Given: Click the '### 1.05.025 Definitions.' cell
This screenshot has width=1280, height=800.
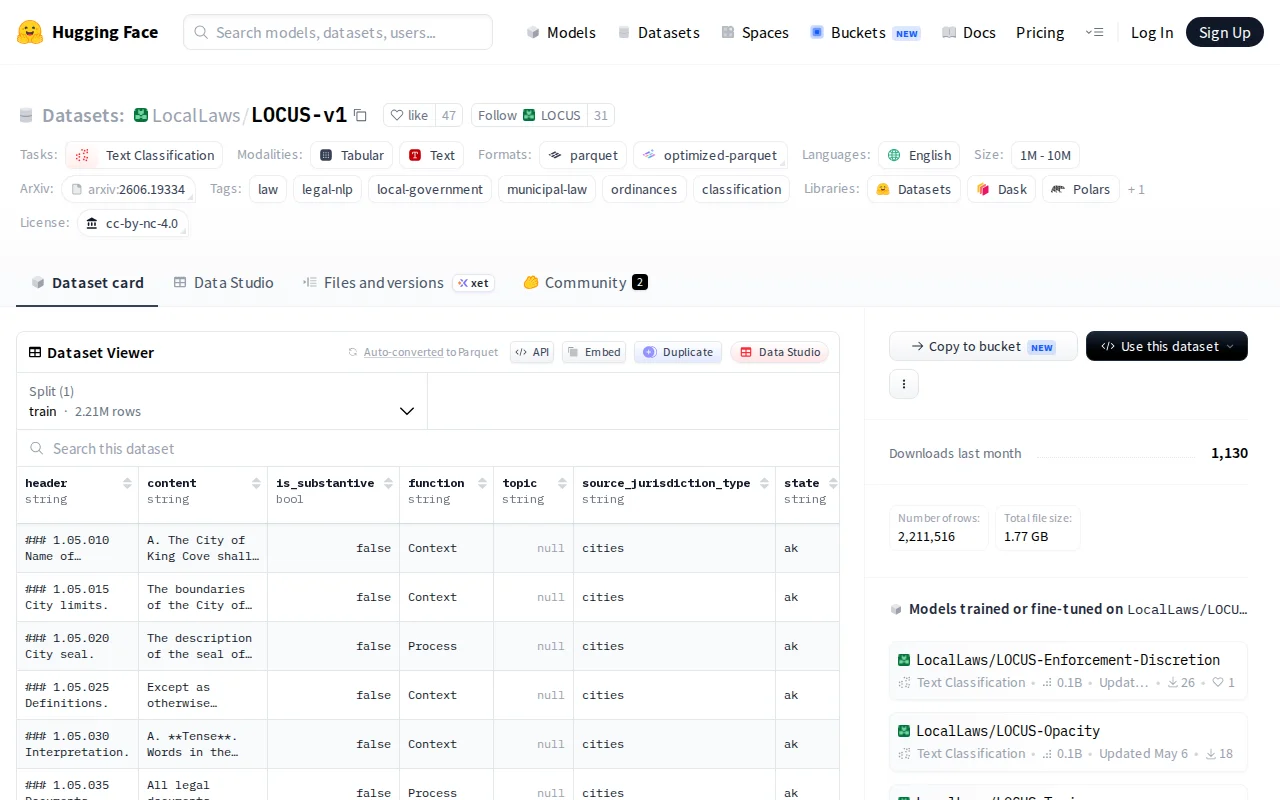Looking at the screenshot, I should point(78,695).
